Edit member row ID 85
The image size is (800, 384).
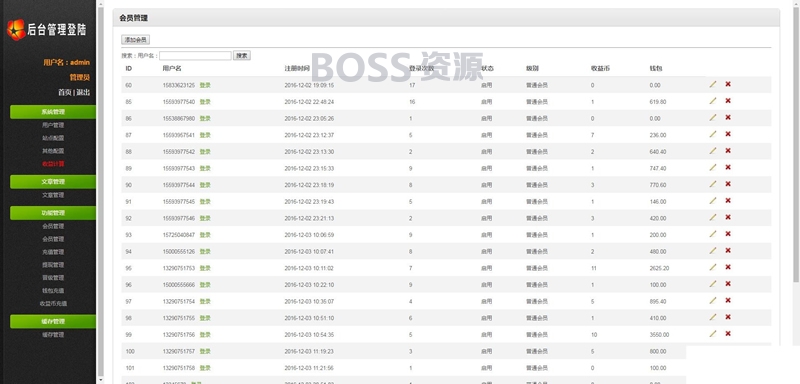713,101
